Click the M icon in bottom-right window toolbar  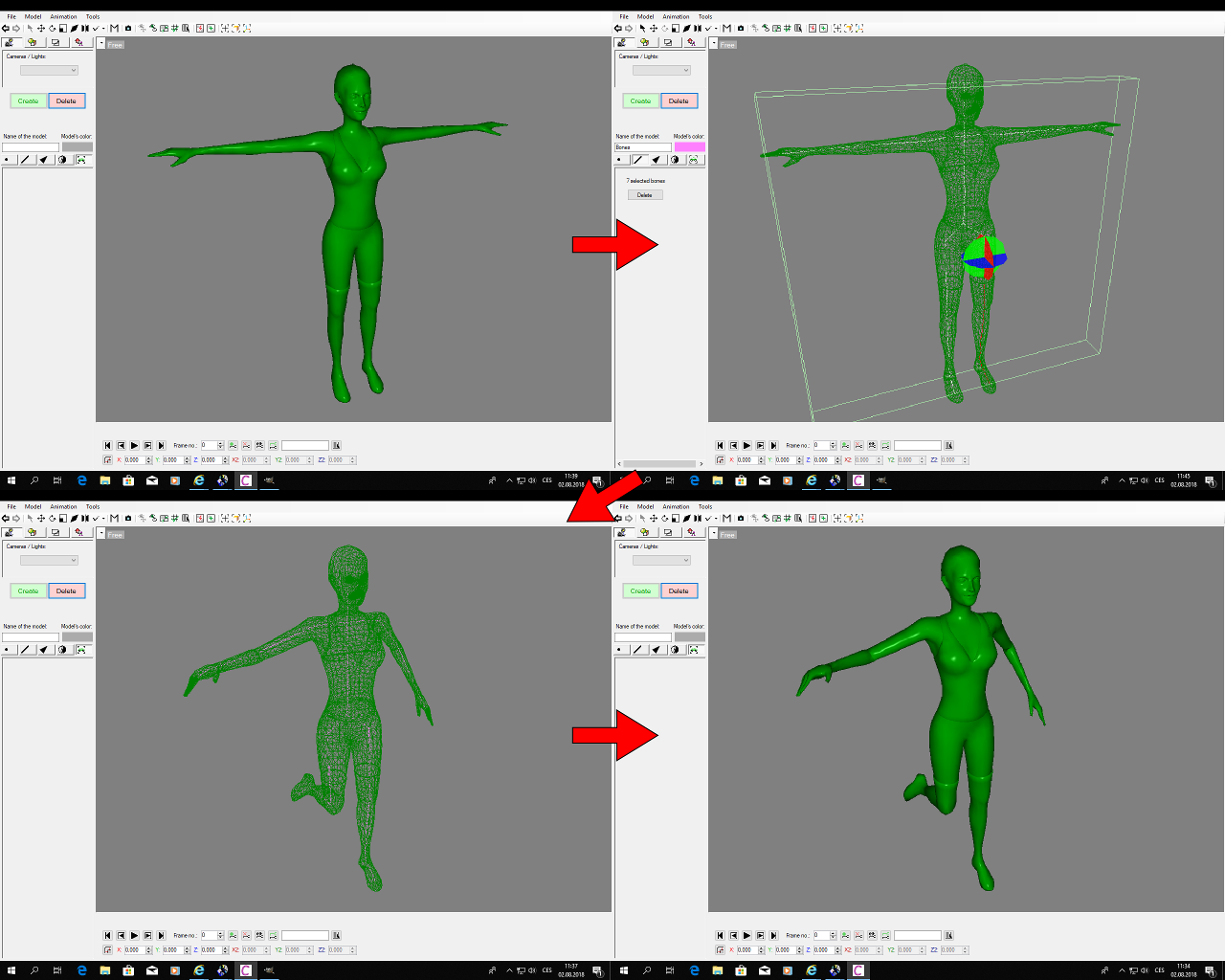[x=726, y=518]
